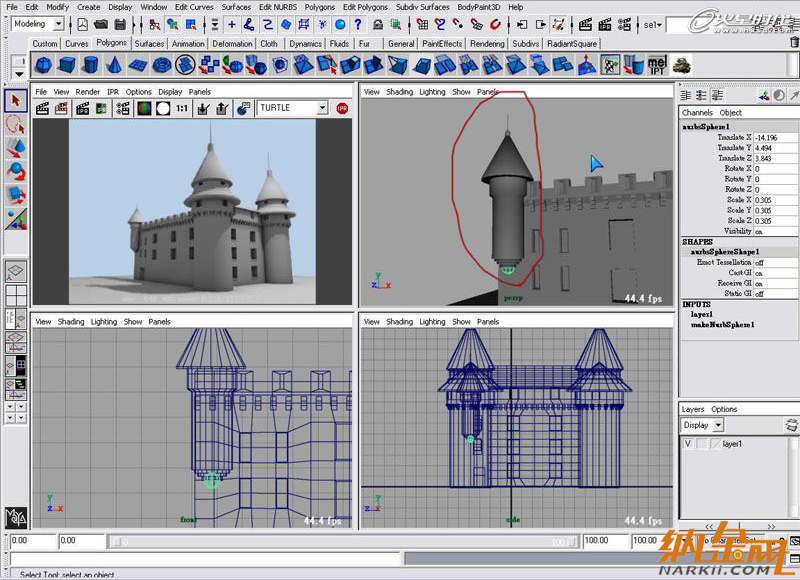Image resolution: width=800 pixels, height=580 pixels.
Task: Click the 1:1 real size icon
Action: pos(182,108)
